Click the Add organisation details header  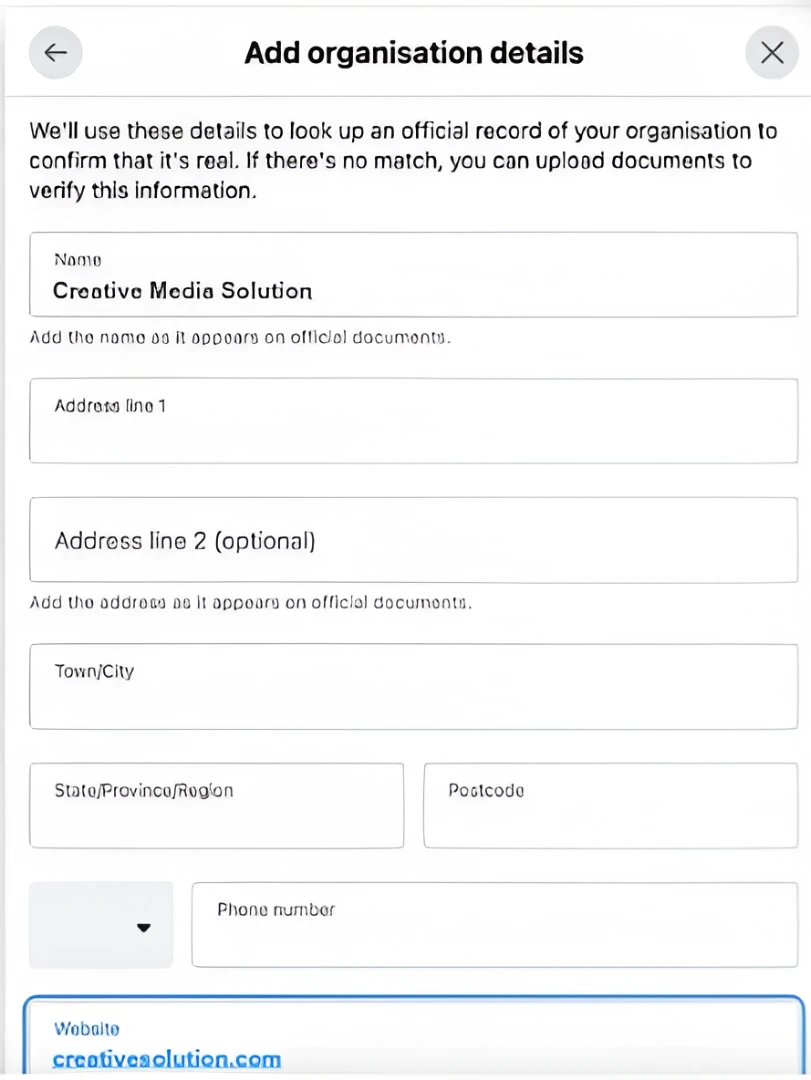coord(412,52)
